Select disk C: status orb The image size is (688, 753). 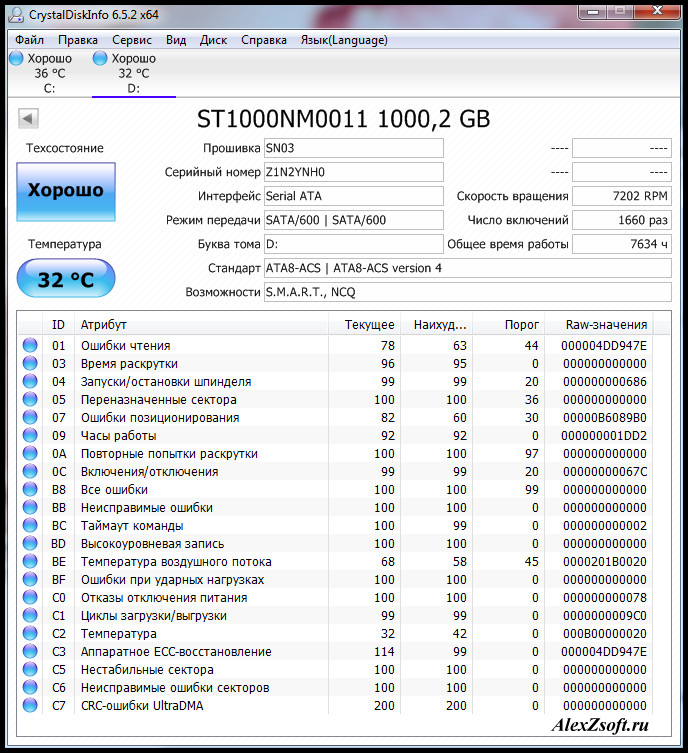pyautogui.click(x=16, y=58)
